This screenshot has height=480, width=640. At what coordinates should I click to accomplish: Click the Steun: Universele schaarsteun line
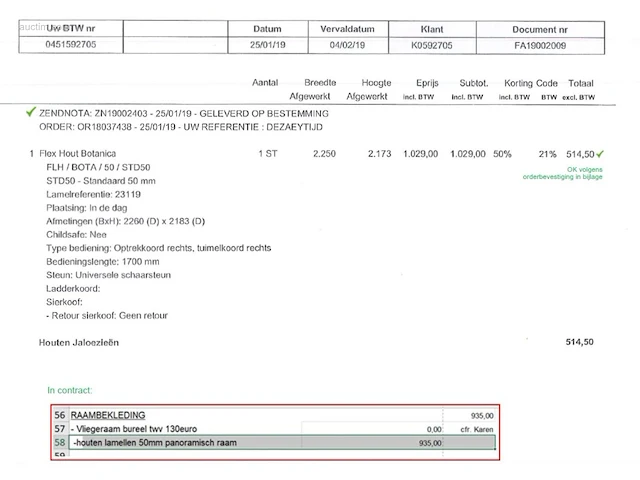pyautogui.click(x=109, y=275)
